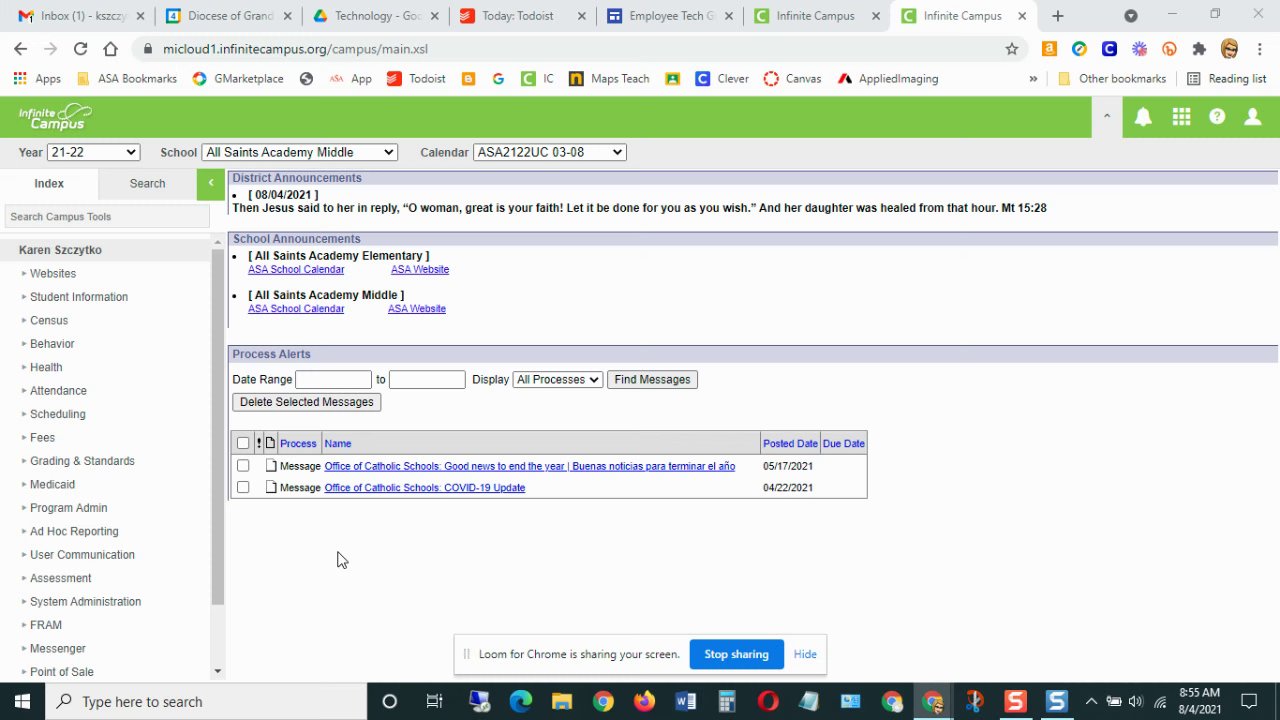Screen dimensions: 1280x720
Task: Click the sidebar scroll down arrow
Action: coord(218,672)
